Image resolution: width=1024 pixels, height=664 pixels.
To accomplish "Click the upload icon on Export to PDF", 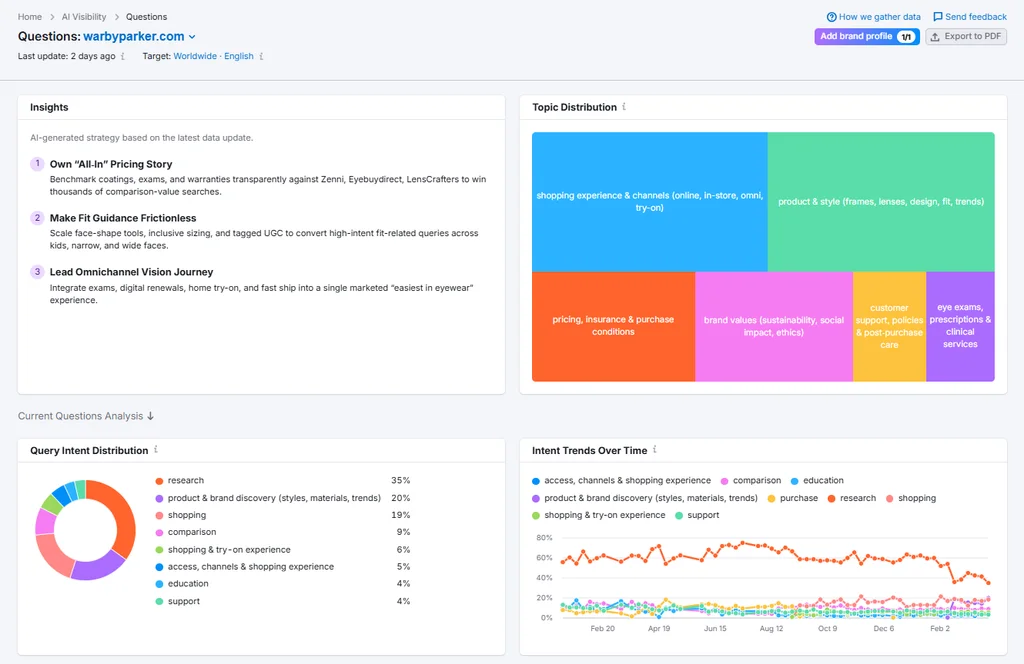I will (x=935, y=37).
